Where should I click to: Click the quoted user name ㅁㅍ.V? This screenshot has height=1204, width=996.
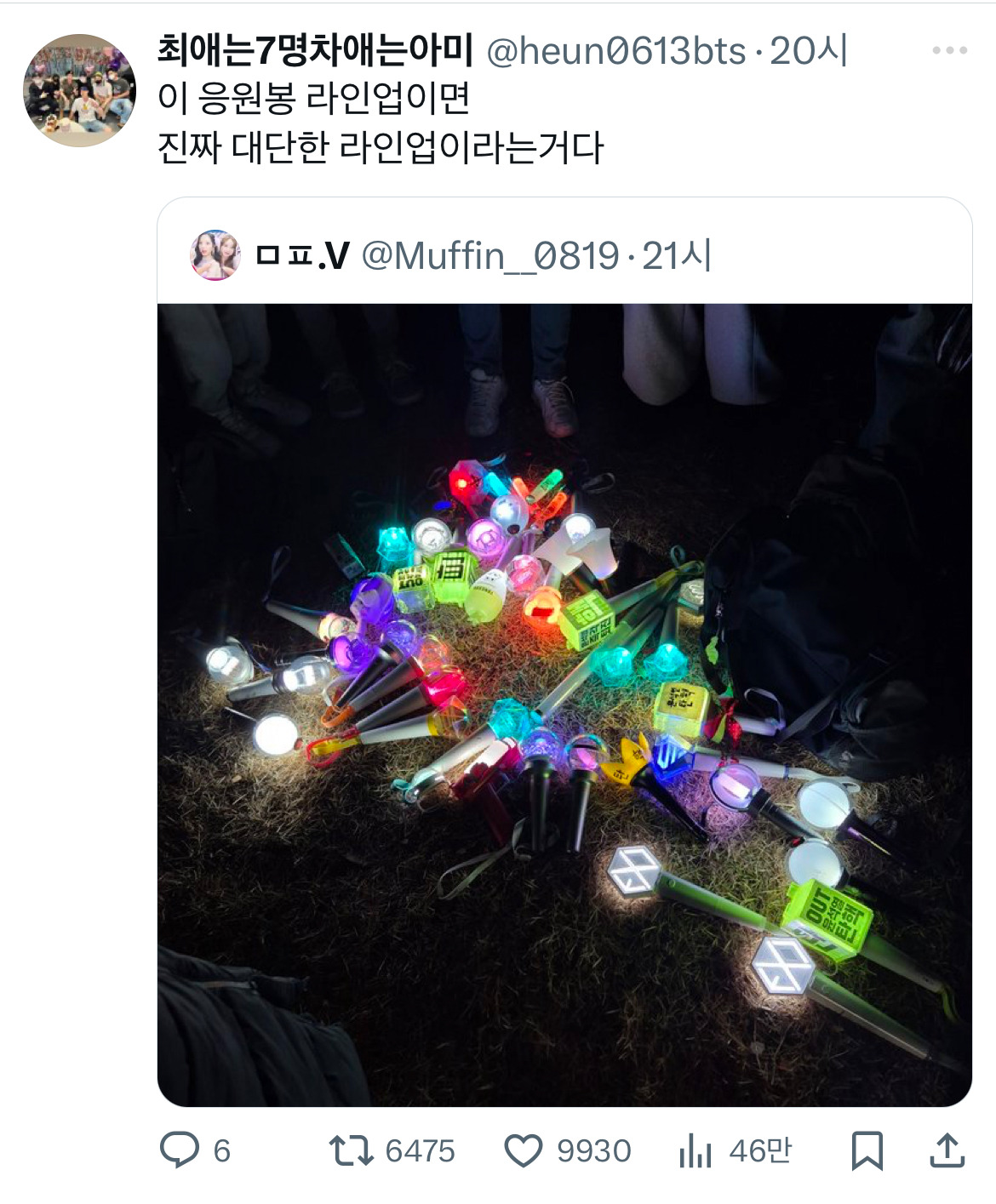tap(303, 255)
